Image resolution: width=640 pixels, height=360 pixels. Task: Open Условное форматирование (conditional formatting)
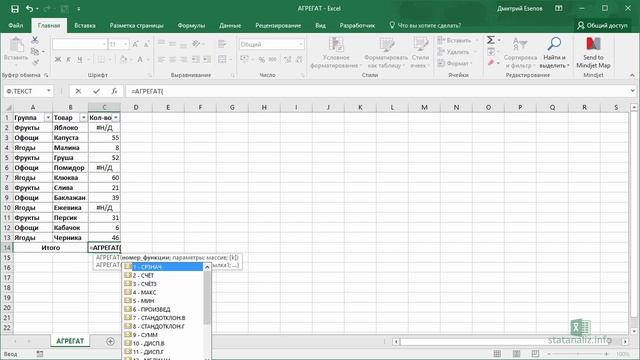tap(336, 52)
